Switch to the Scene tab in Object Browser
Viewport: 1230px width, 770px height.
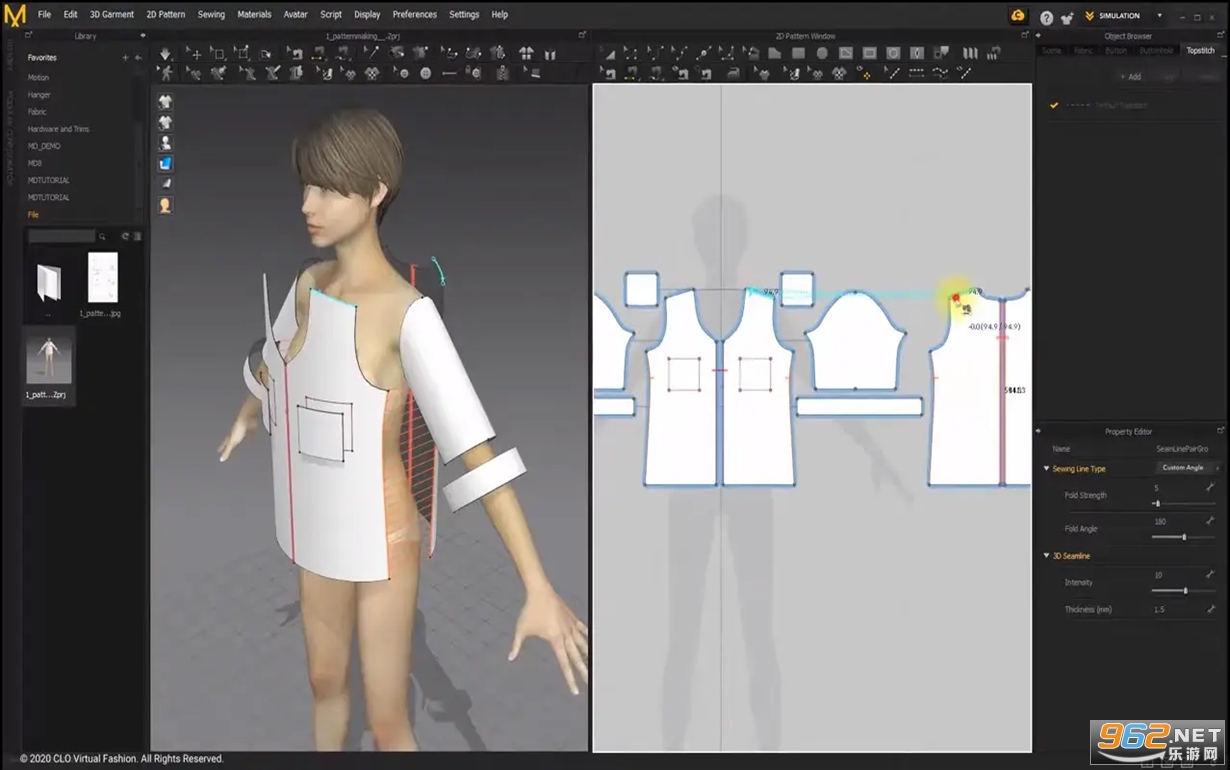point(1051,50)
